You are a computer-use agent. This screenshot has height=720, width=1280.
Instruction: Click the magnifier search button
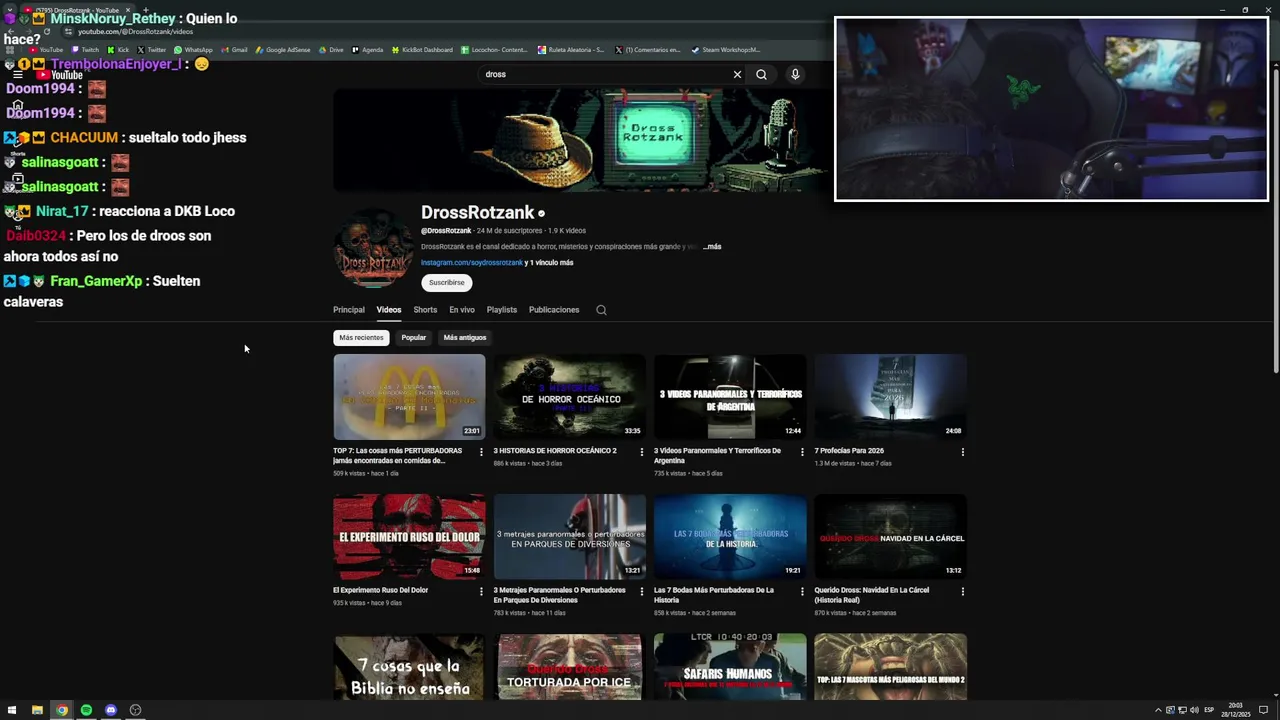coord(761,74)
